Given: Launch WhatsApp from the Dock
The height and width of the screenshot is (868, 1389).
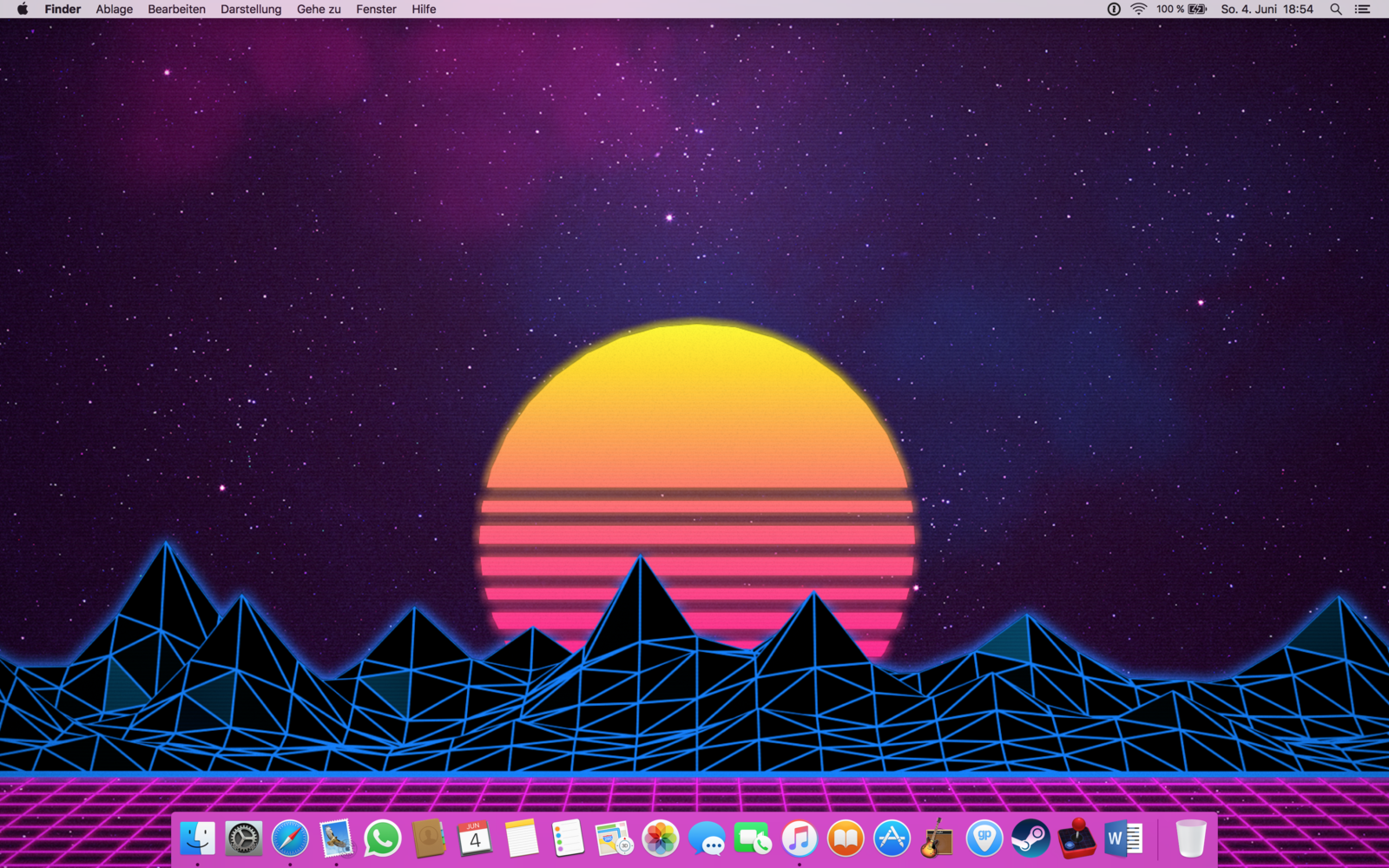Looking at the screenshot, I should pos(383,838).
